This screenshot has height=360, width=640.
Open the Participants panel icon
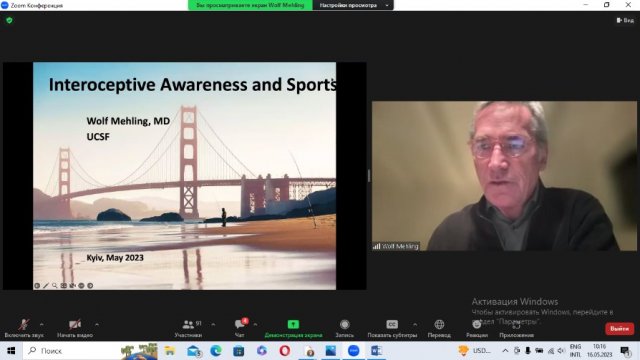pos(188,324)
